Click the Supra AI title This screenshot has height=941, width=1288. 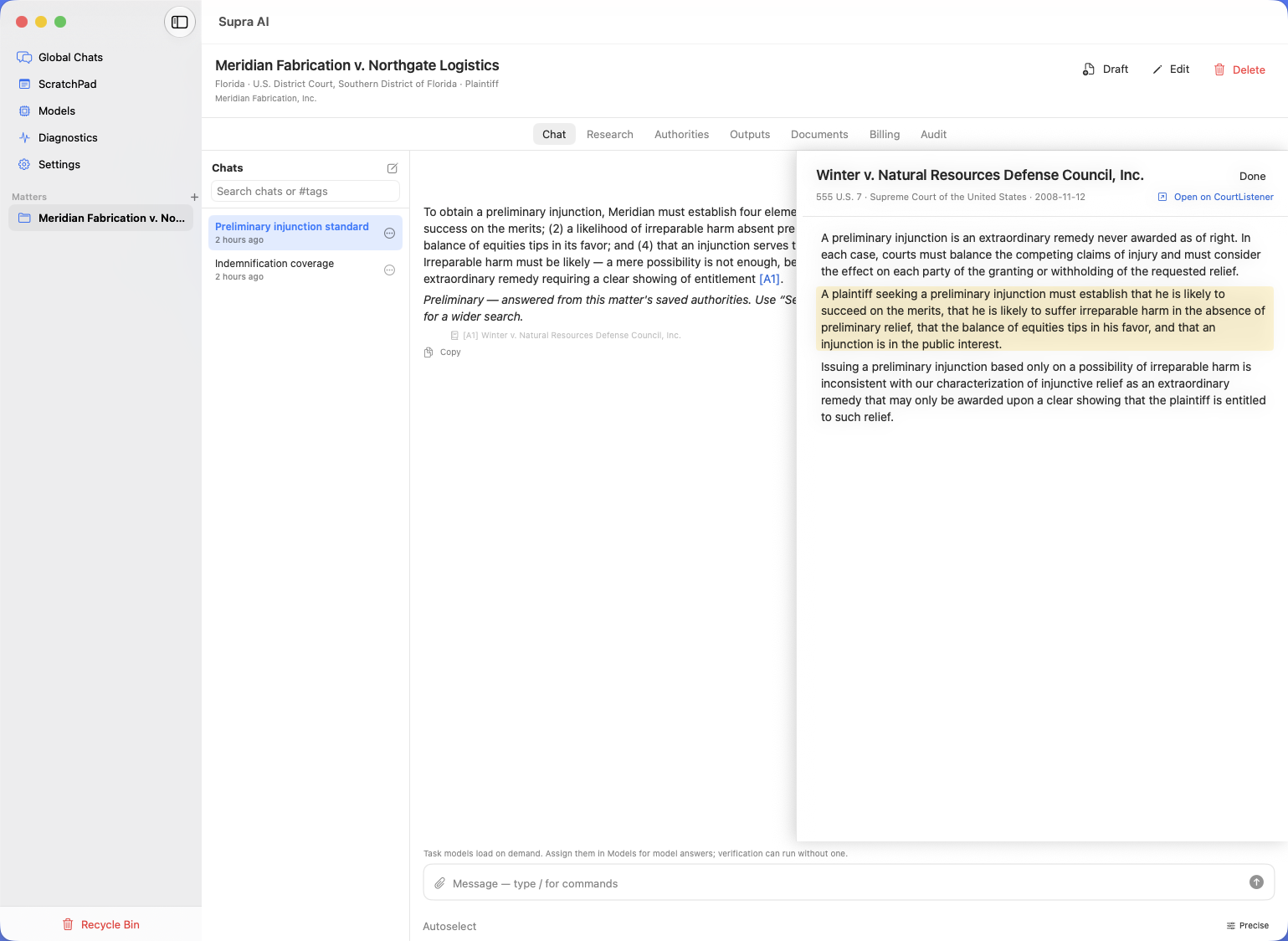click(244, 22)
